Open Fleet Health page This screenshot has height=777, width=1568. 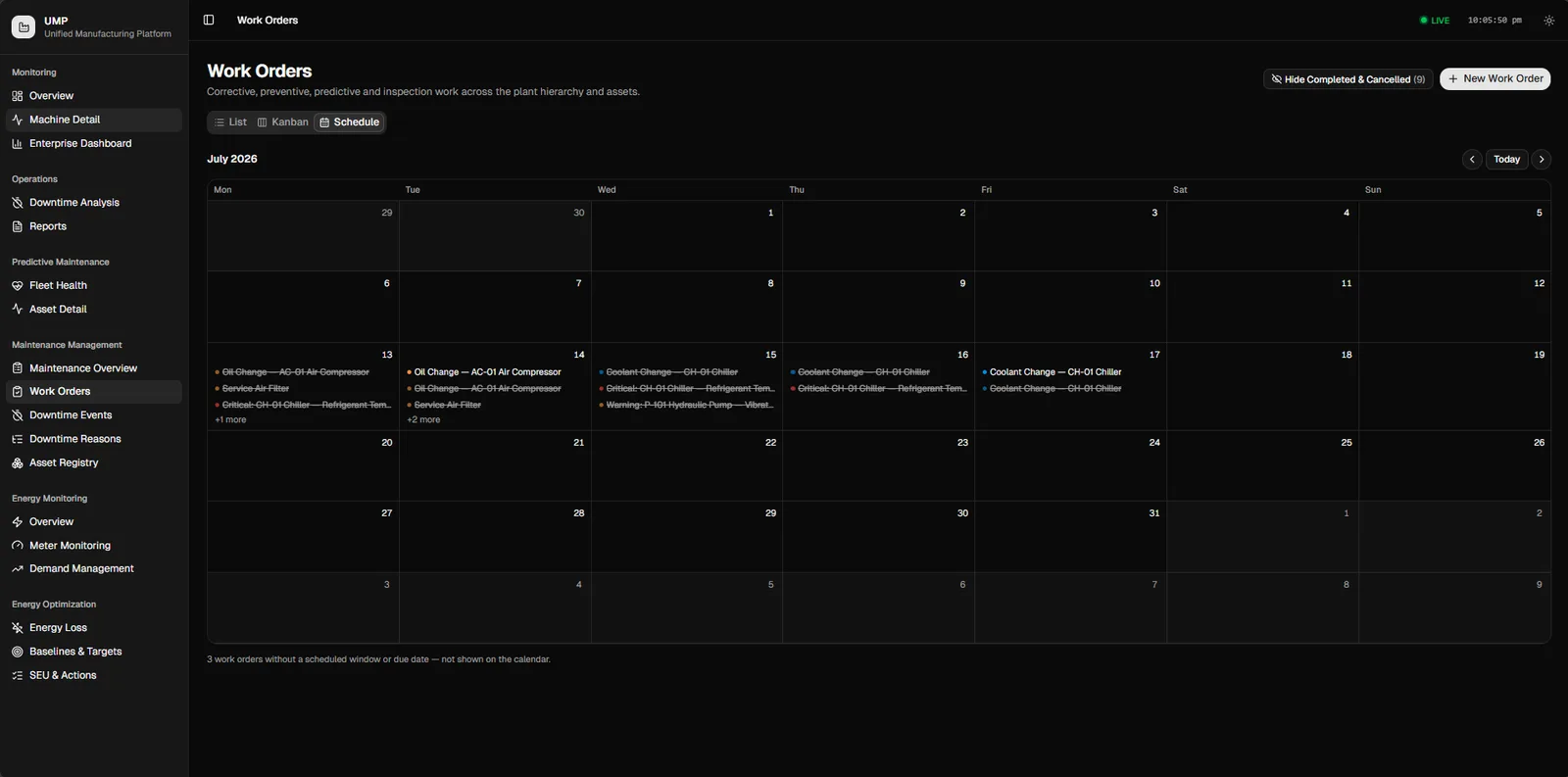point(94,285)
